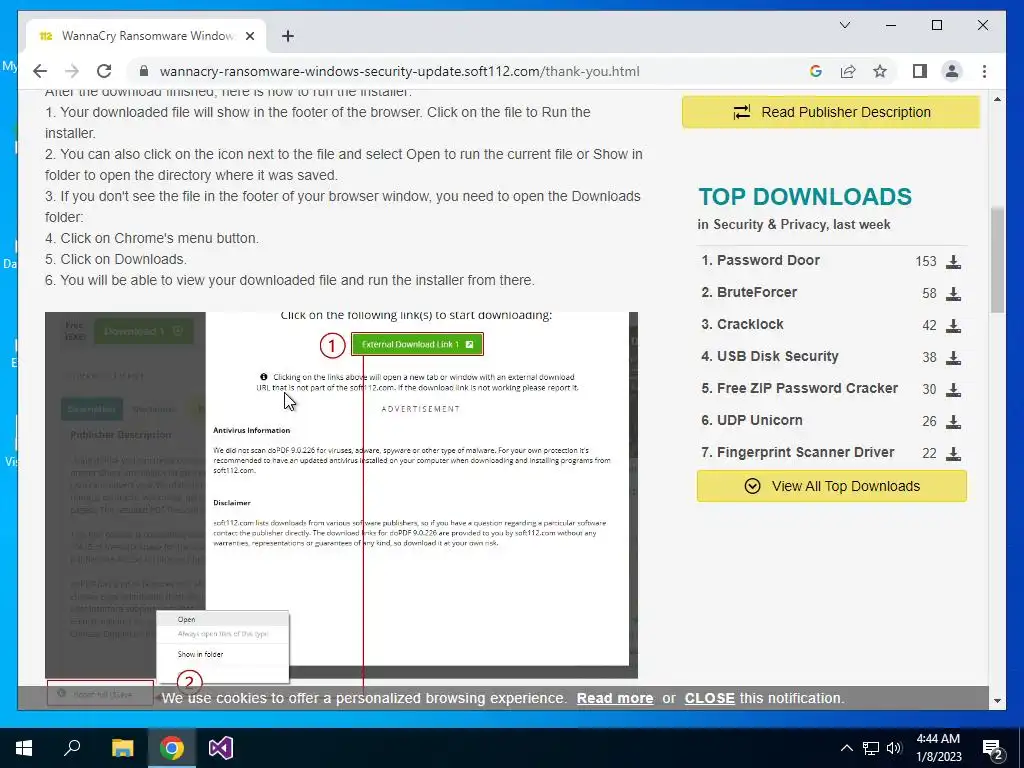Bookmark this page with the star
The image size is (1024, 768).
click(x=880, y=71)
